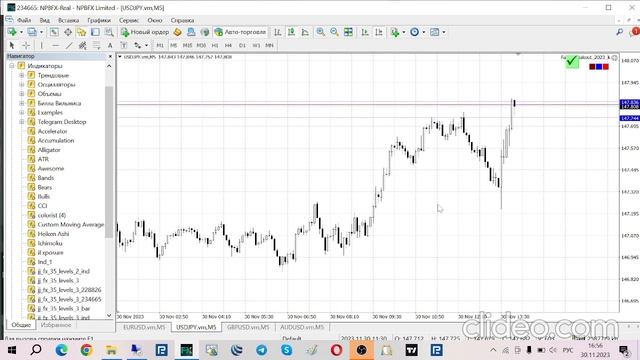This screenshot has height=360, width=640.
Task: Open the Profiles toolbar icon
Action: coord(32,32)
